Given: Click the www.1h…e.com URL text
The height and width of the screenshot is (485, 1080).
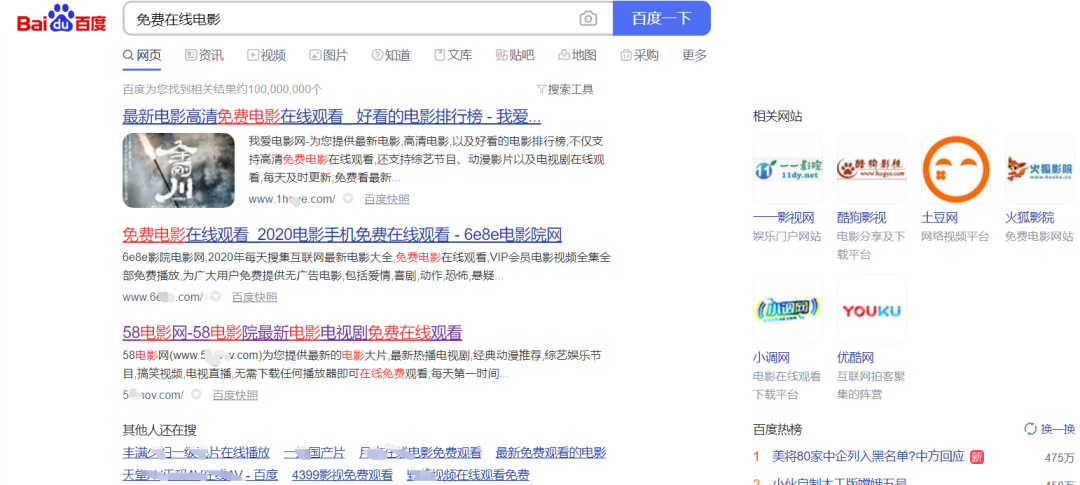Looking at the screenshot, I should tap(292, 199).
